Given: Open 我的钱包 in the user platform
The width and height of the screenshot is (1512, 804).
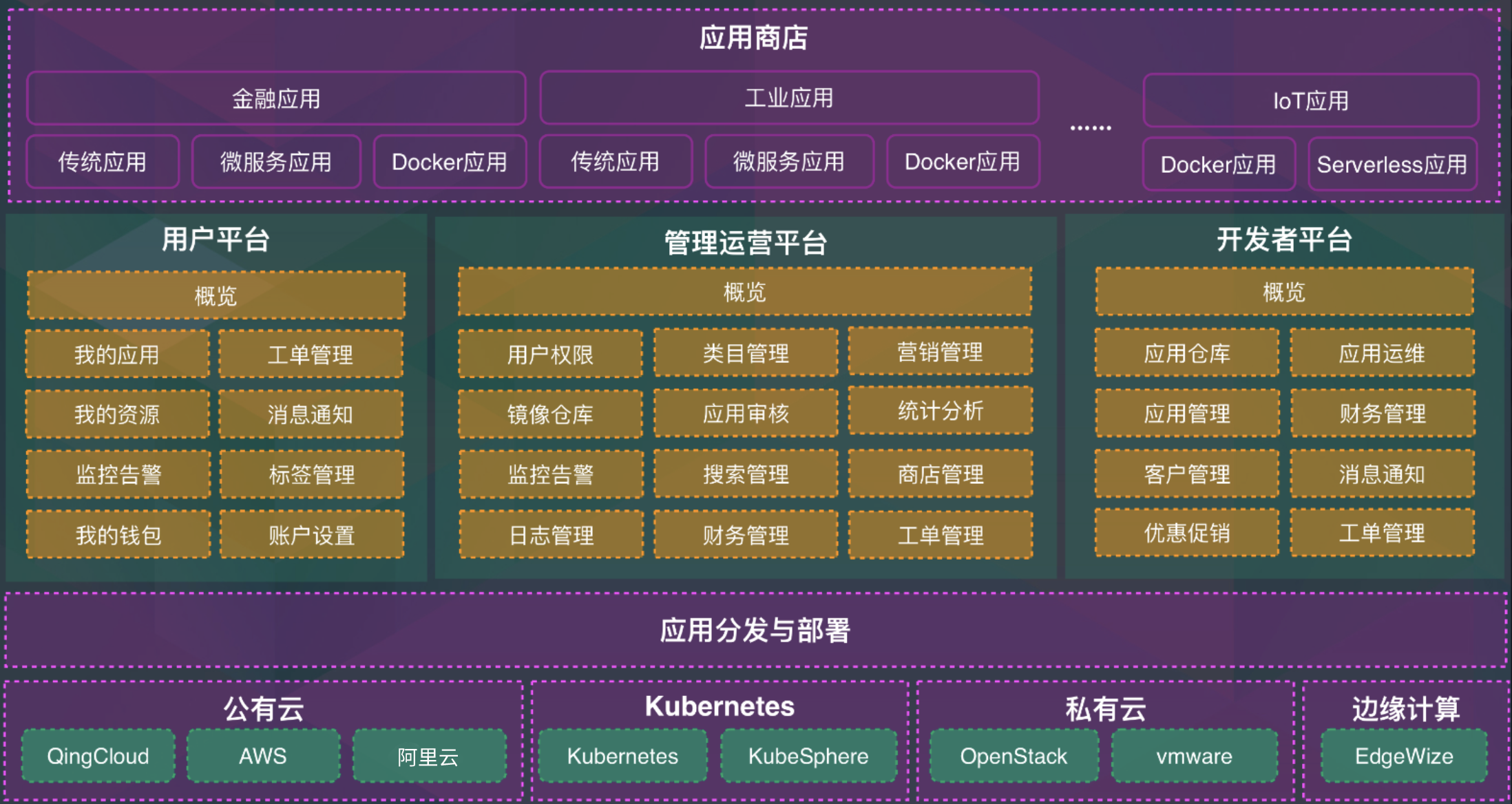Looking at the screenshot, I should click(118, 535).
